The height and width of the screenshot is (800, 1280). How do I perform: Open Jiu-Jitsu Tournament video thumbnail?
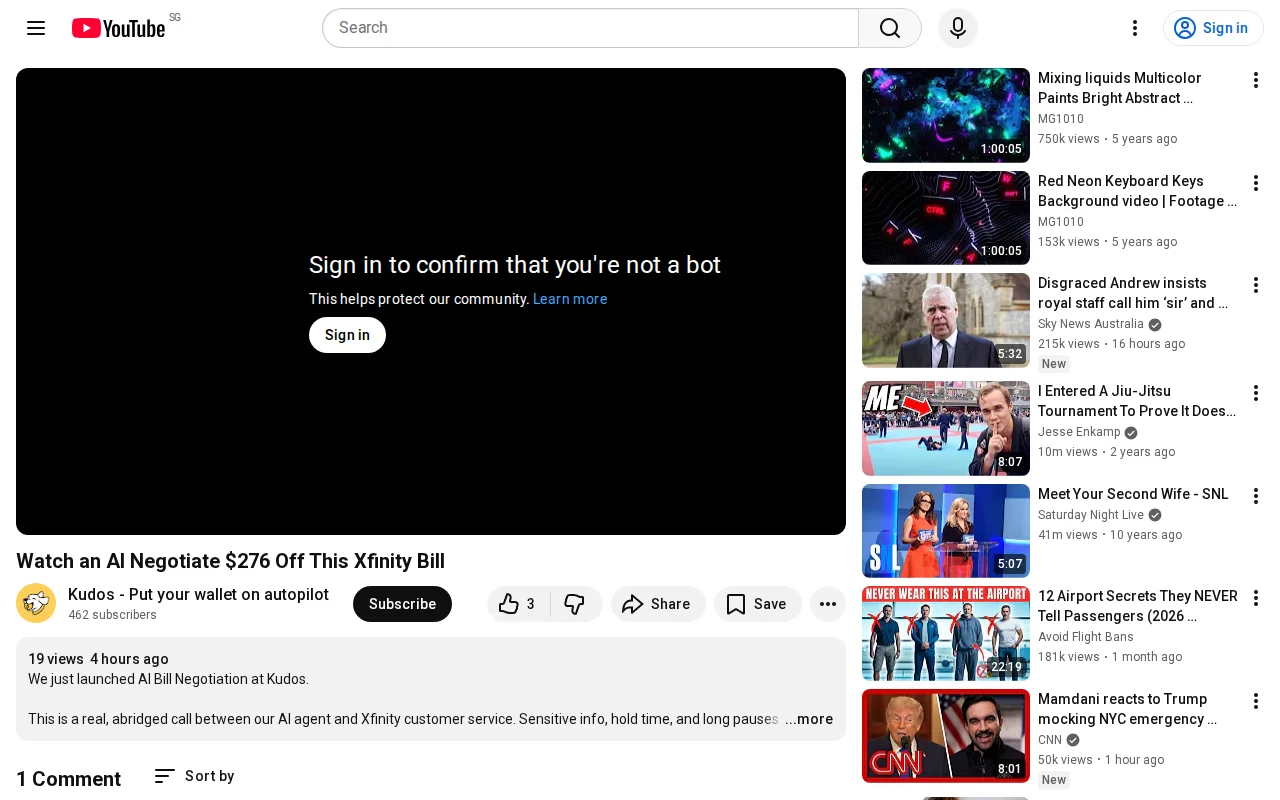click(946, 428)
